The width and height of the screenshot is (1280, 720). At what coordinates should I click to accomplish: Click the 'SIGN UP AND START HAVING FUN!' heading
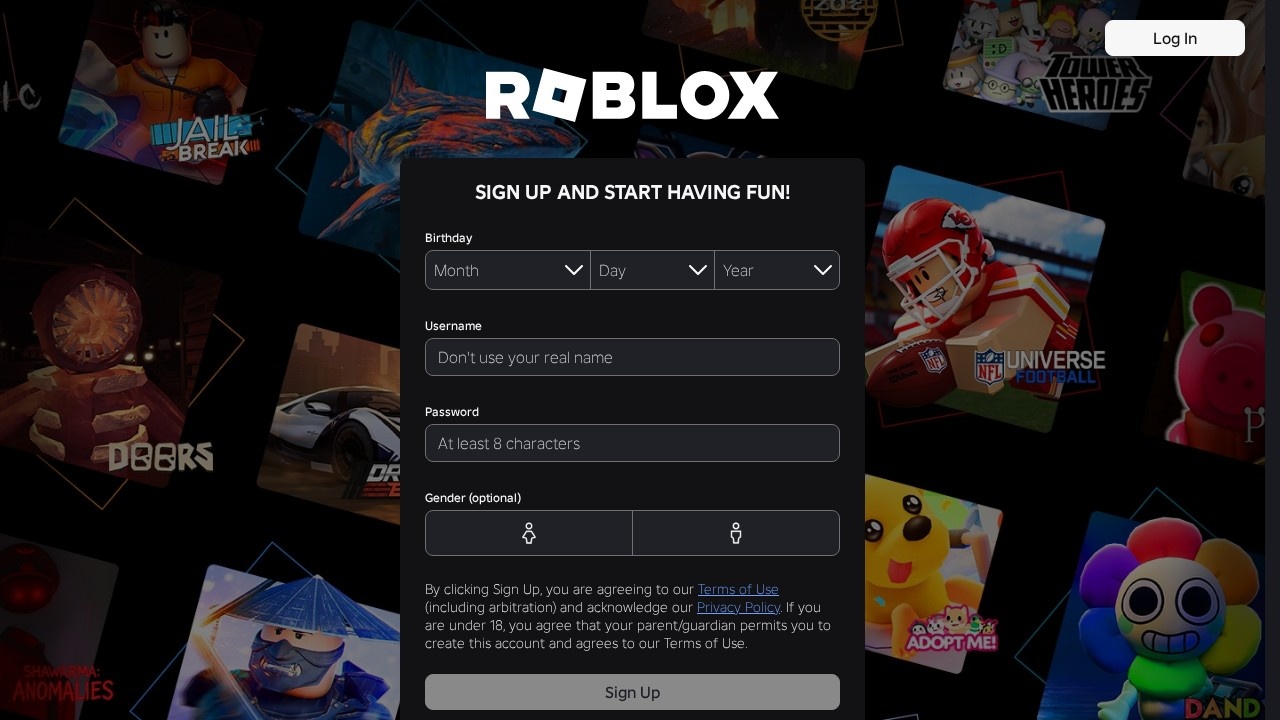[632, 192]
